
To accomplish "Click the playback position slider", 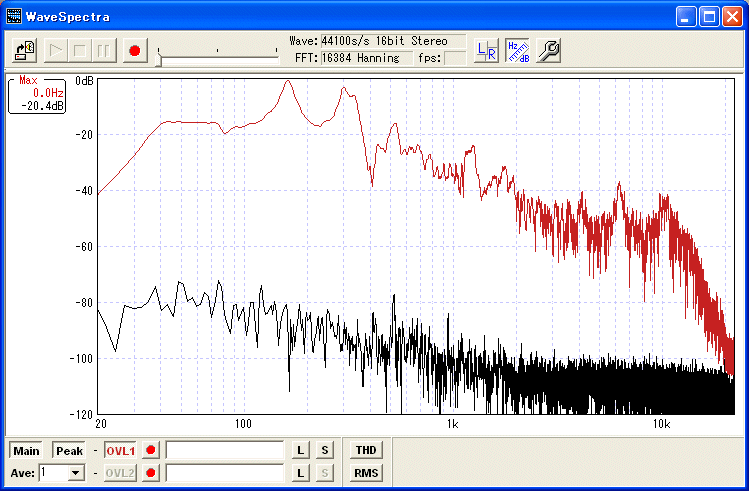I will tap(160, 60).
